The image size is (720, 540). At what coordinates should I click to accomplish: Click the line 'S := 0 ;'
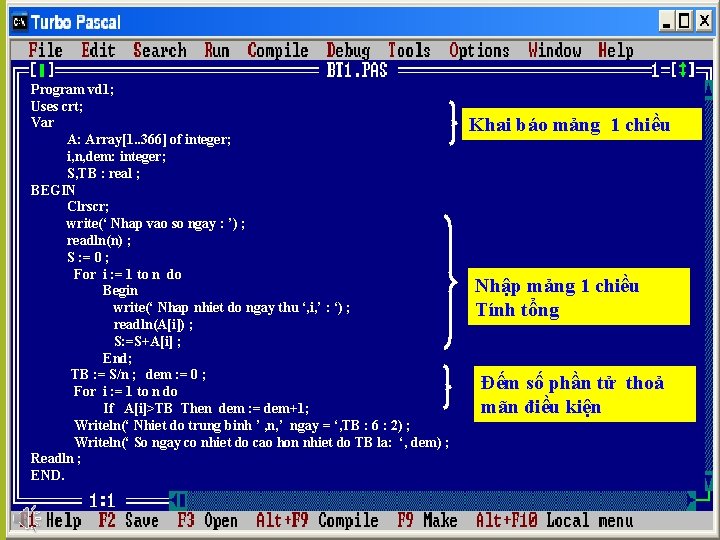click(x=88, y=257)
